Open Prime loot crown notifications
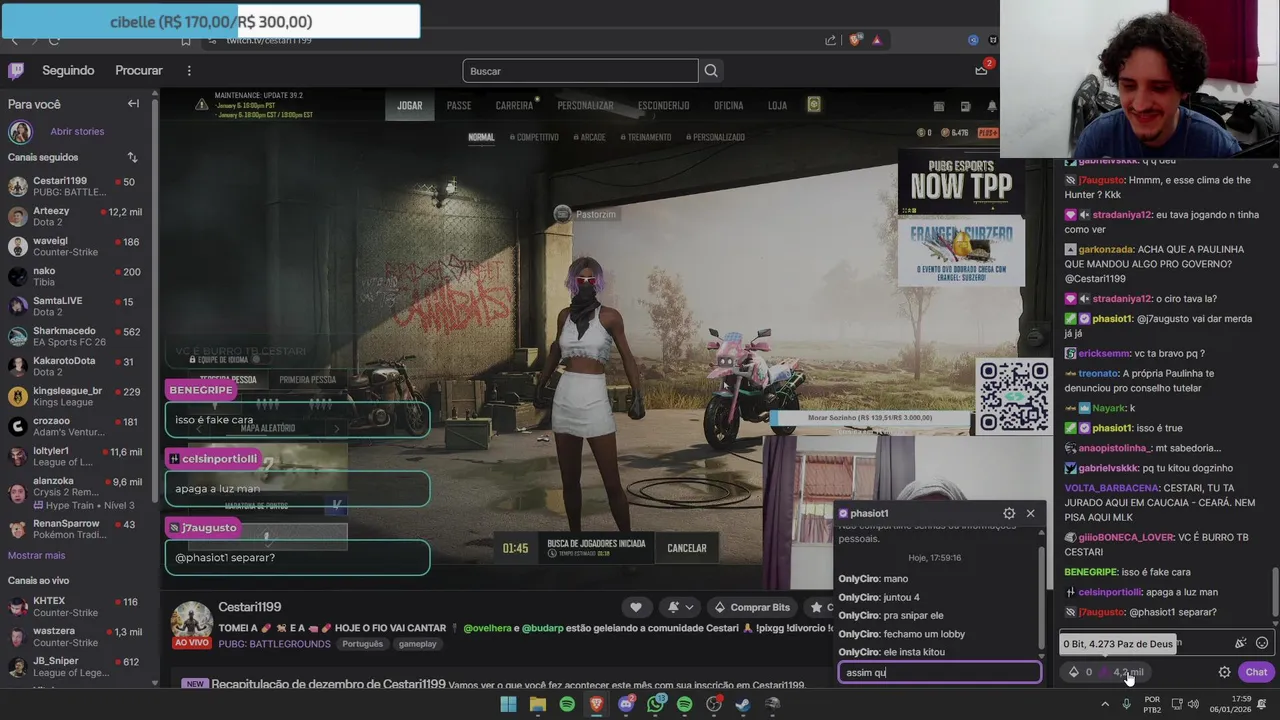 click(x=982, y=70)
